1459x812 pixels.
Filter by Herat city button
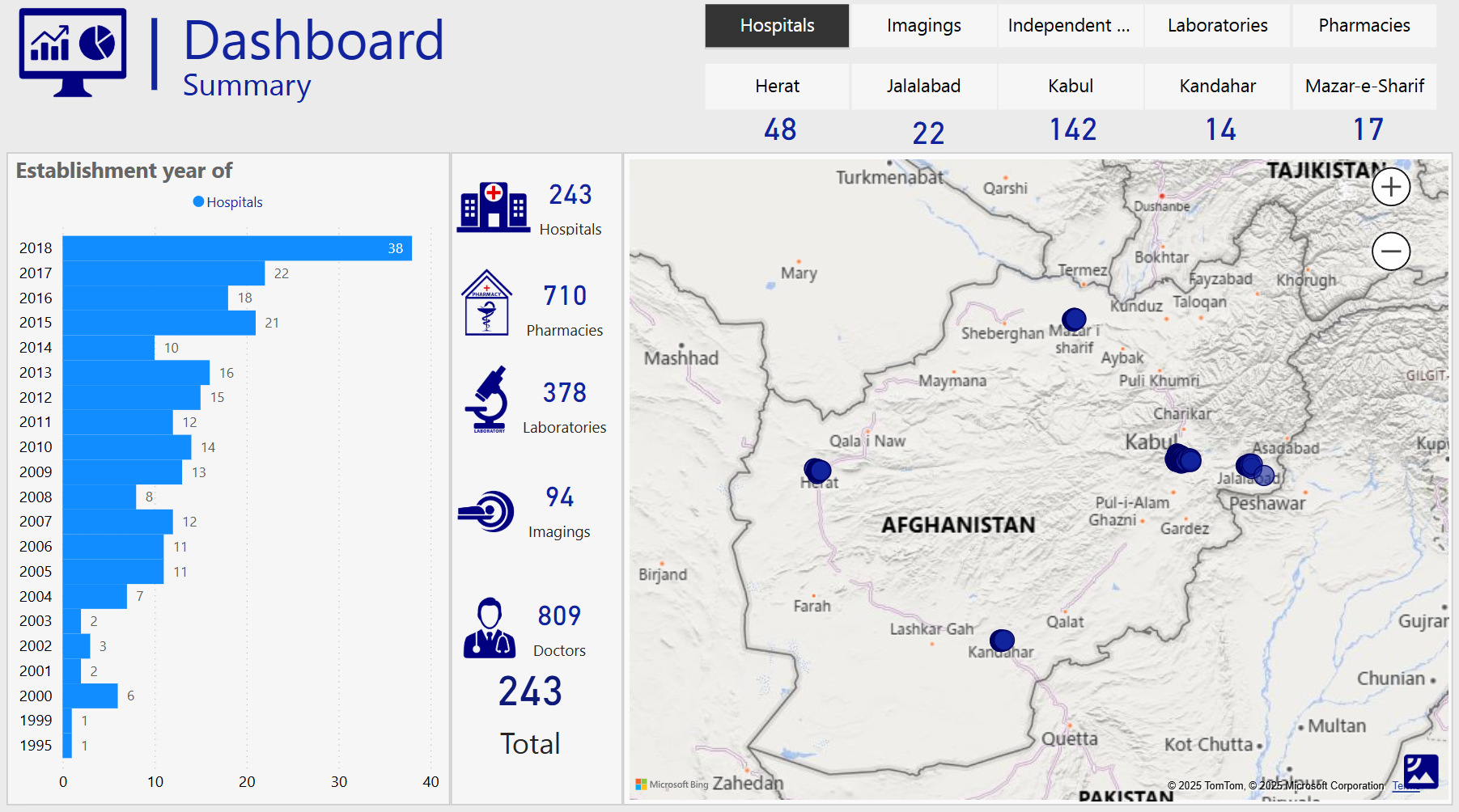tap(777, 87)
